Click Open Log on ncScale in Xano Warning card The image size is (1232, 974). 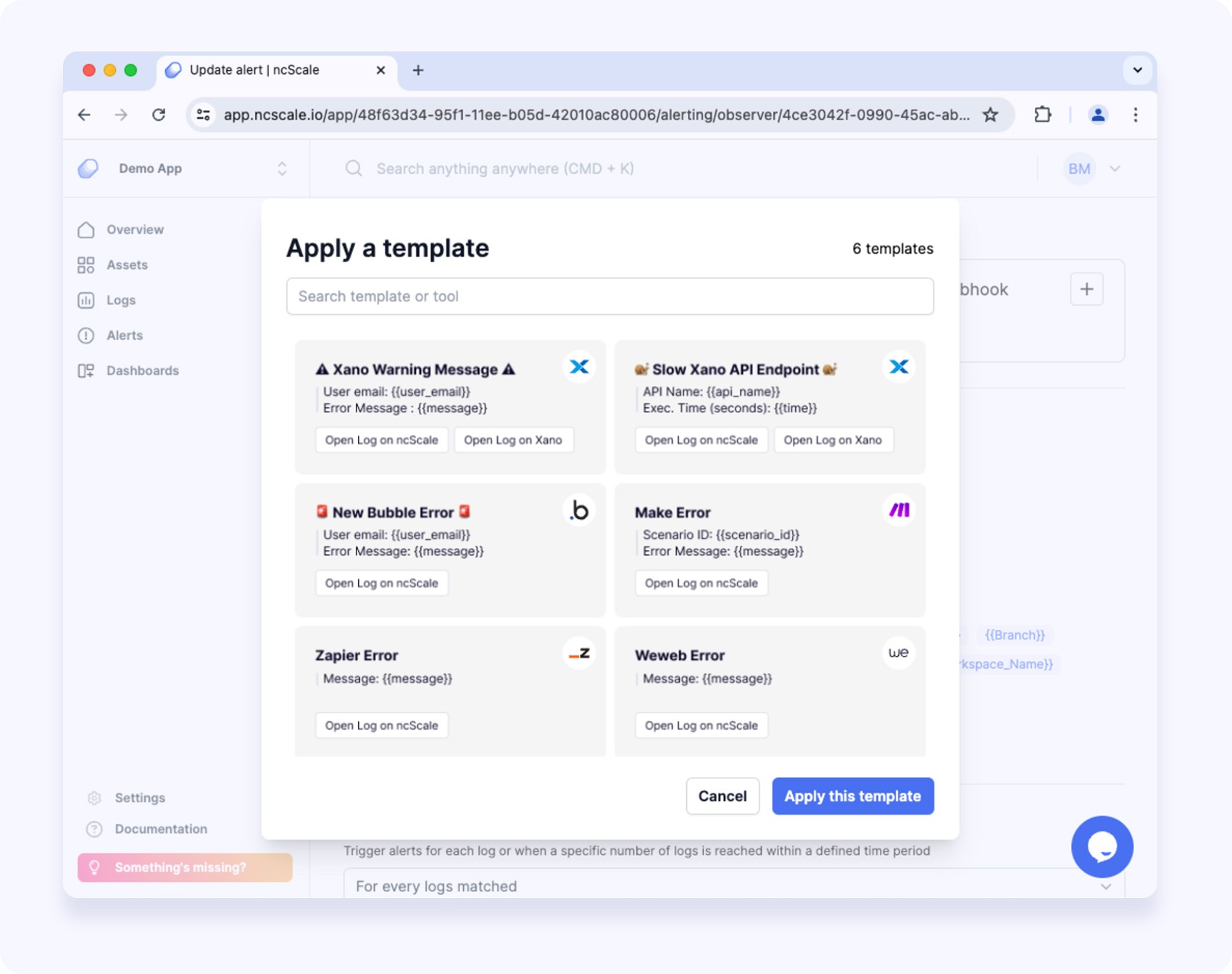click(x=382, y=440)
